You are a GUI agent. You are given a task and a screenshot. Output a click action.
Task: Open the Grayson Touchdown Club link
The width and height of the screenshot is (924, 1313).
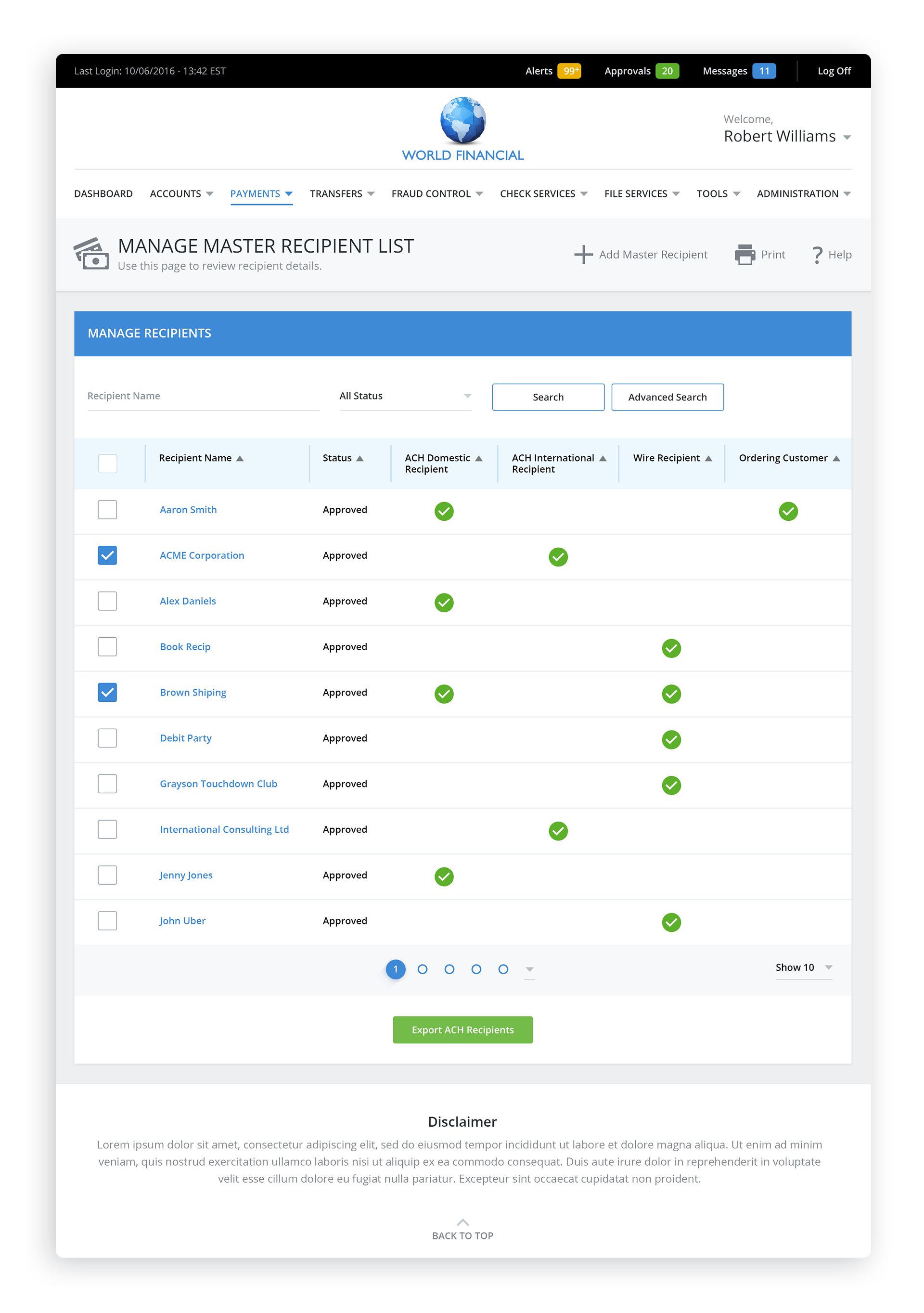[x=218, y=784]
